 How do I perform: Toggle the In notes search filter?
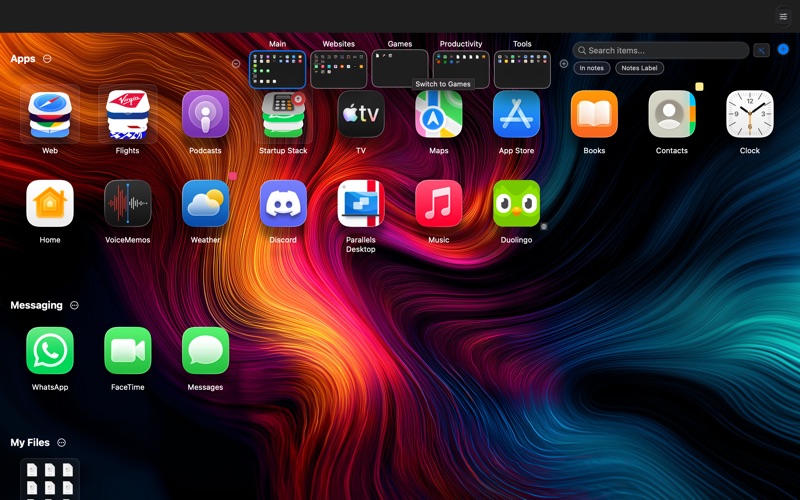[x=591, y=68]
